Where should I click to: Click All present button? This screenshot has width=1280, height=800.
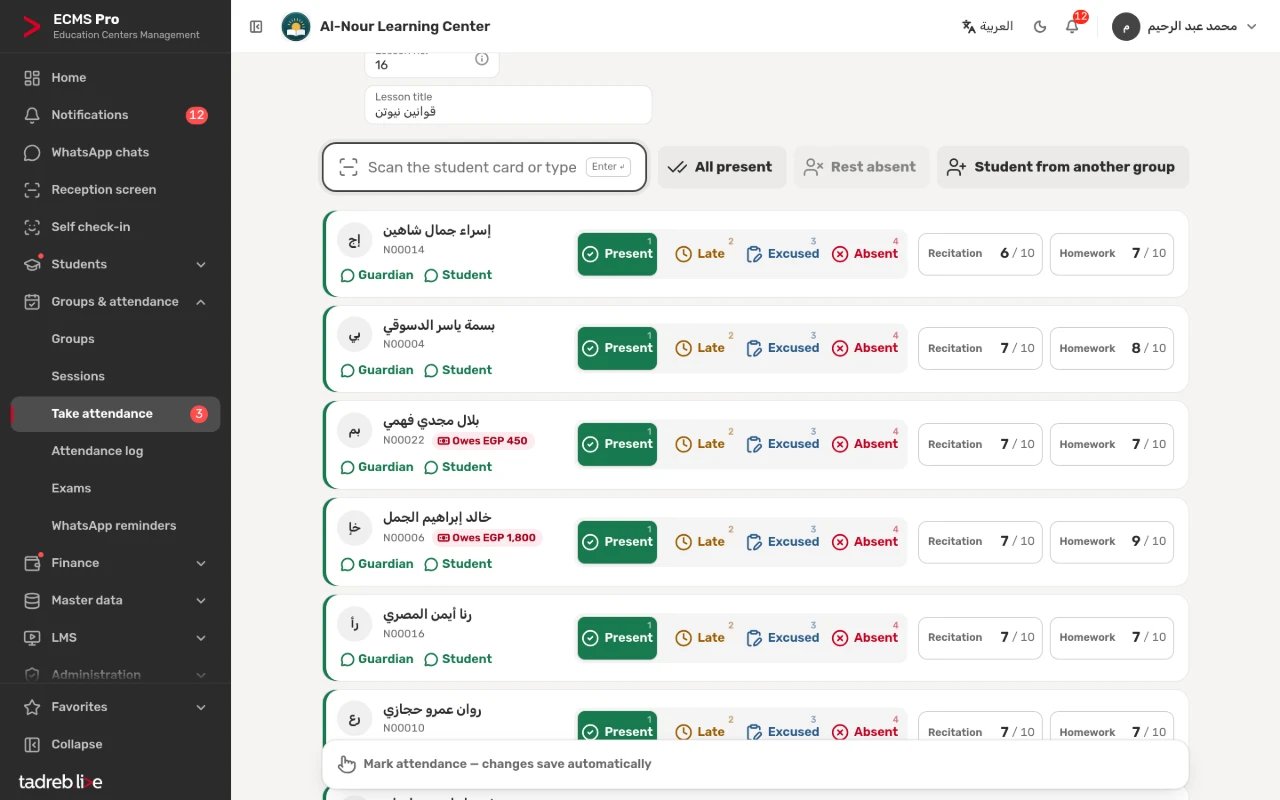(722, 167)
